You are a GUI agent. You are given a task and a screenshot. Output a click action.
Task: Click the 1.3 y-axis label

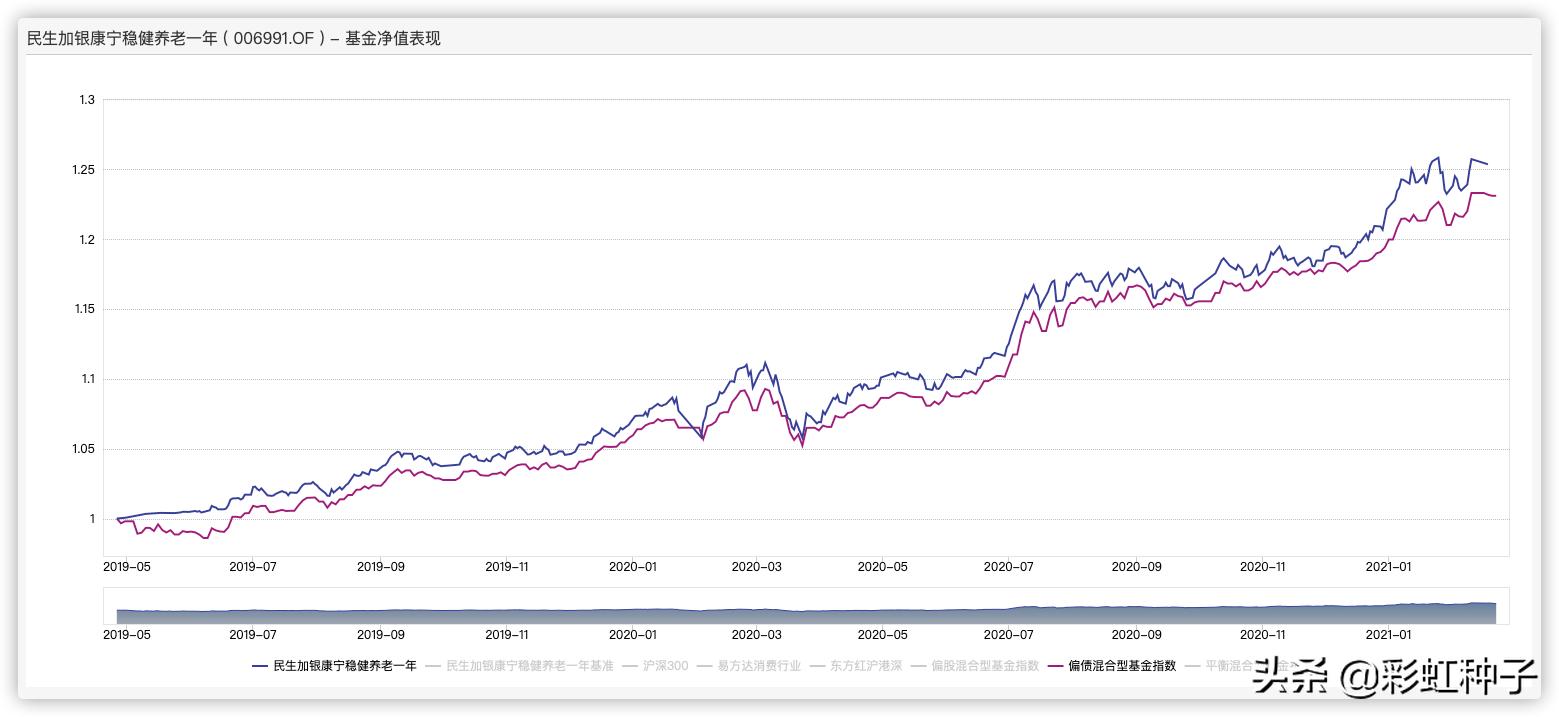tap(86, 100)
